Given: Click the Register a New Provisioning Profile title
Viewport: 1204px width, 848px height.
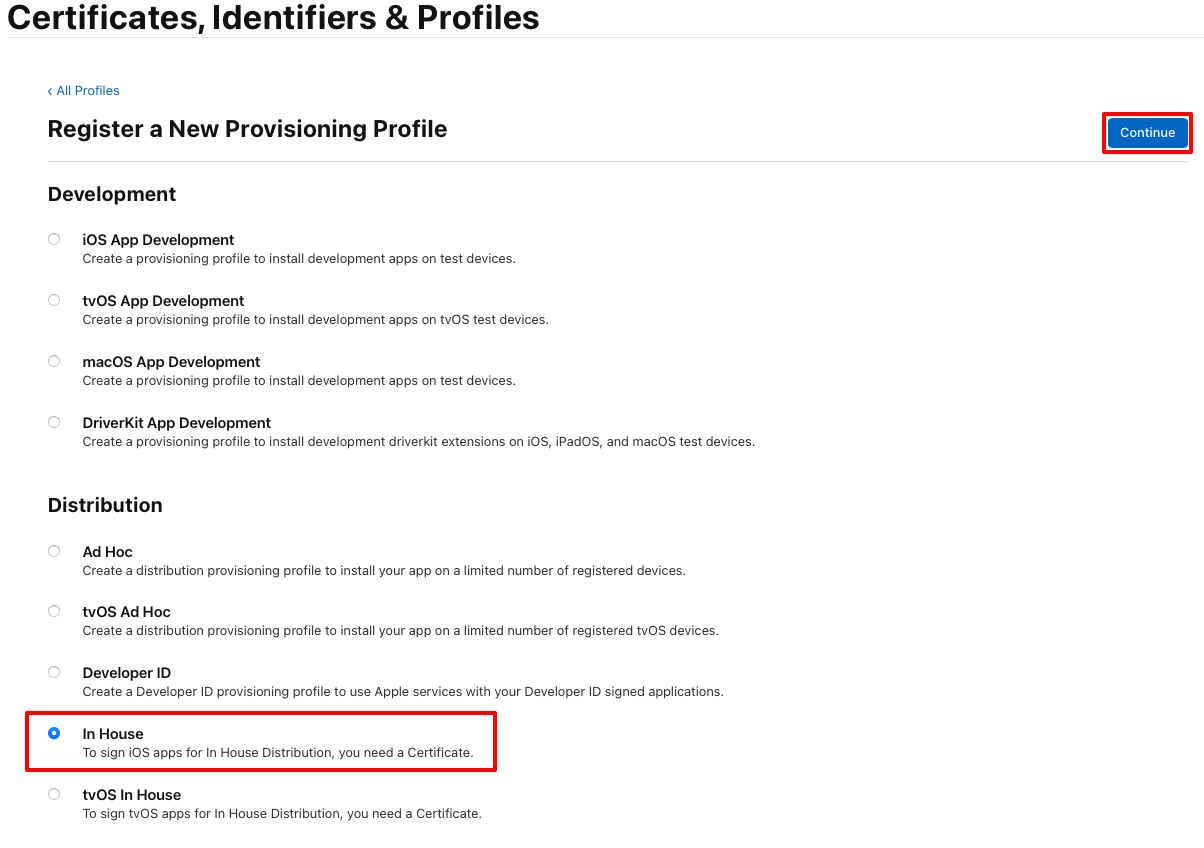Looking at the screenshot, I should 247,129.
